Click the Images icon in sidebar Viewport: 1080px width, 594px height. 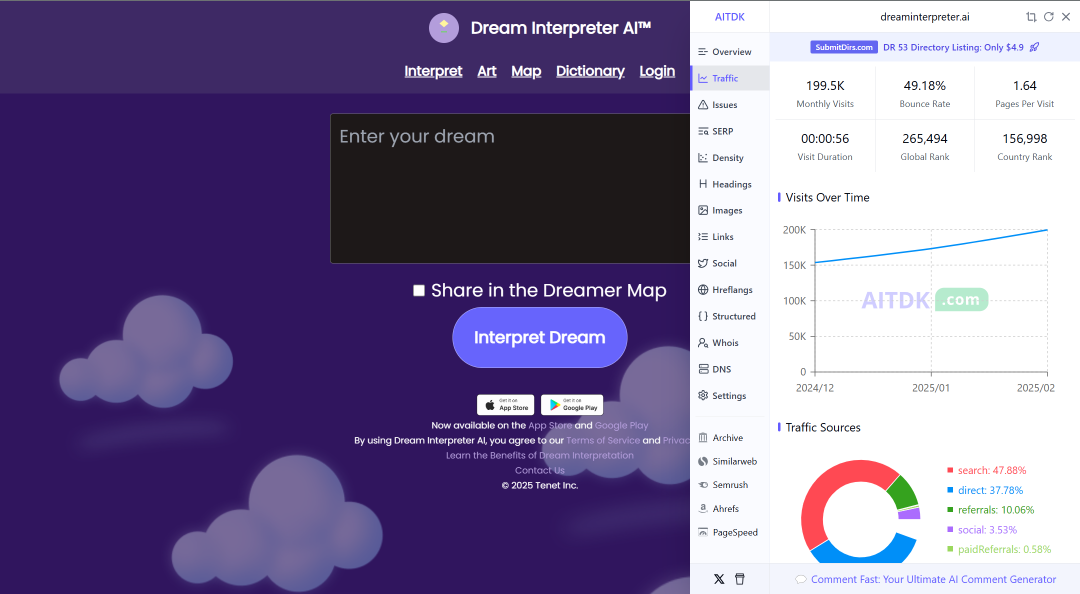(x=703, y=210)
